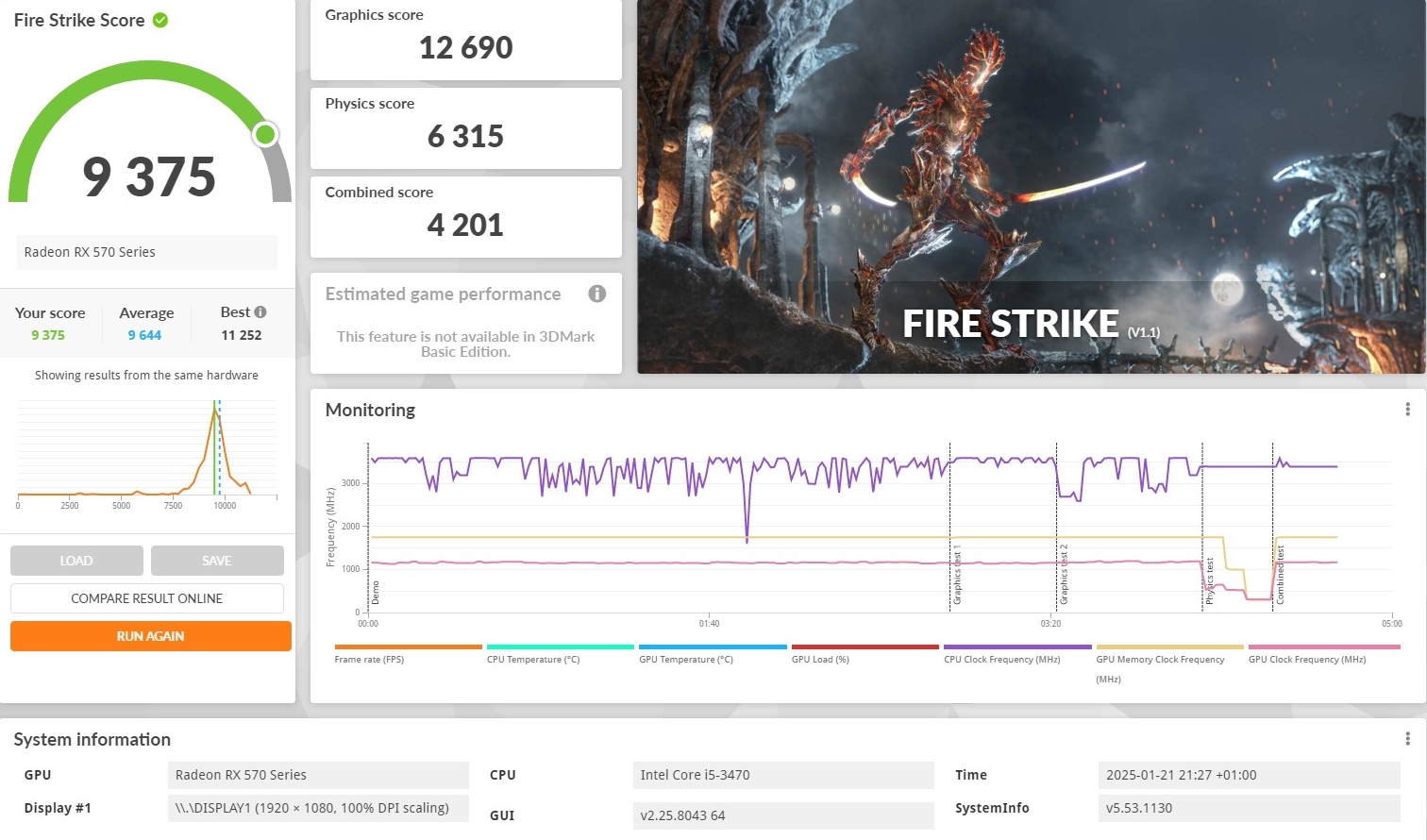Toggle GPU Temperature legend series
Viewport: 1427px width, 840px height.
coord(685,659)
